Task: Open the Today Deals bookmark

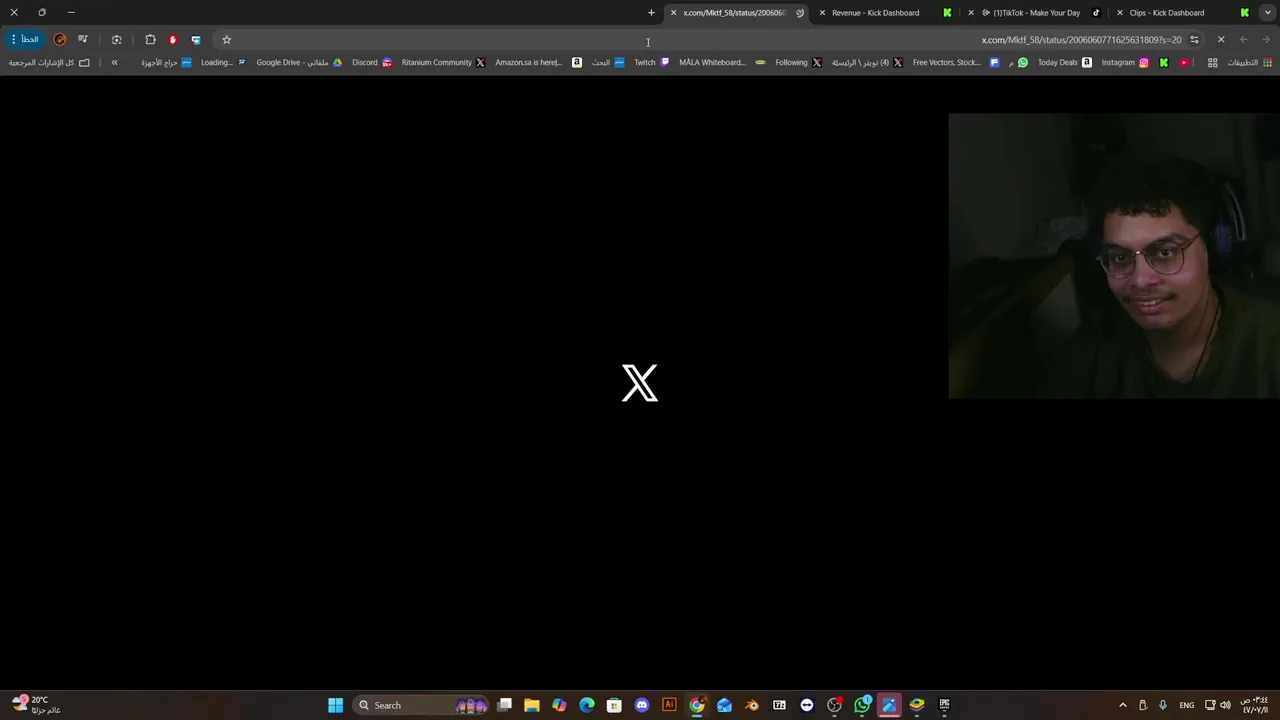Action: 1064,62
